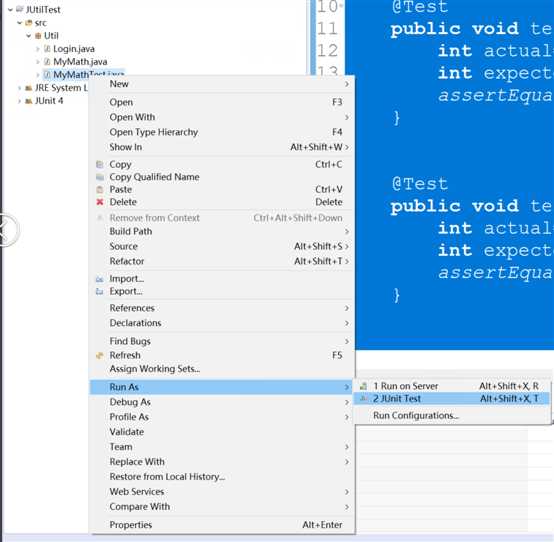Select Build Path menu entry
The width and height of the screenshot is (554, 542).
coord(222,231)
